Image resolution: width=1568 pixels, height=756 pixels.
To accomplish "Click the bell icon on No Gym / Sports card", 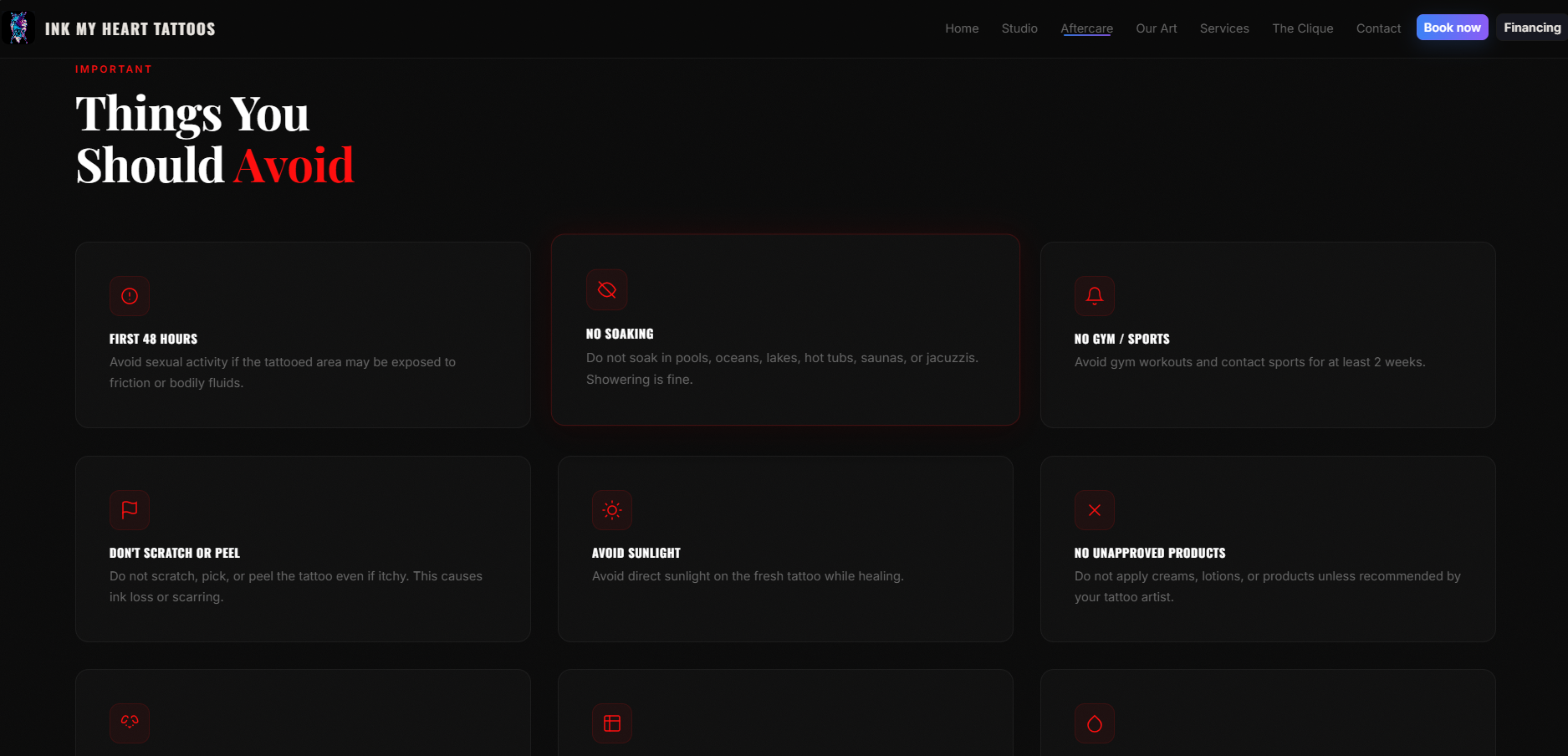I will point(1094,296).
